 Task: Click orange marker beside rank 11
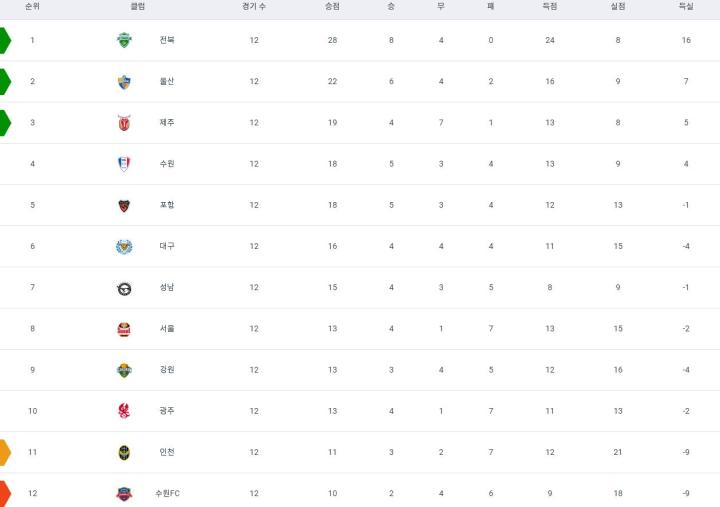(5, 452)
